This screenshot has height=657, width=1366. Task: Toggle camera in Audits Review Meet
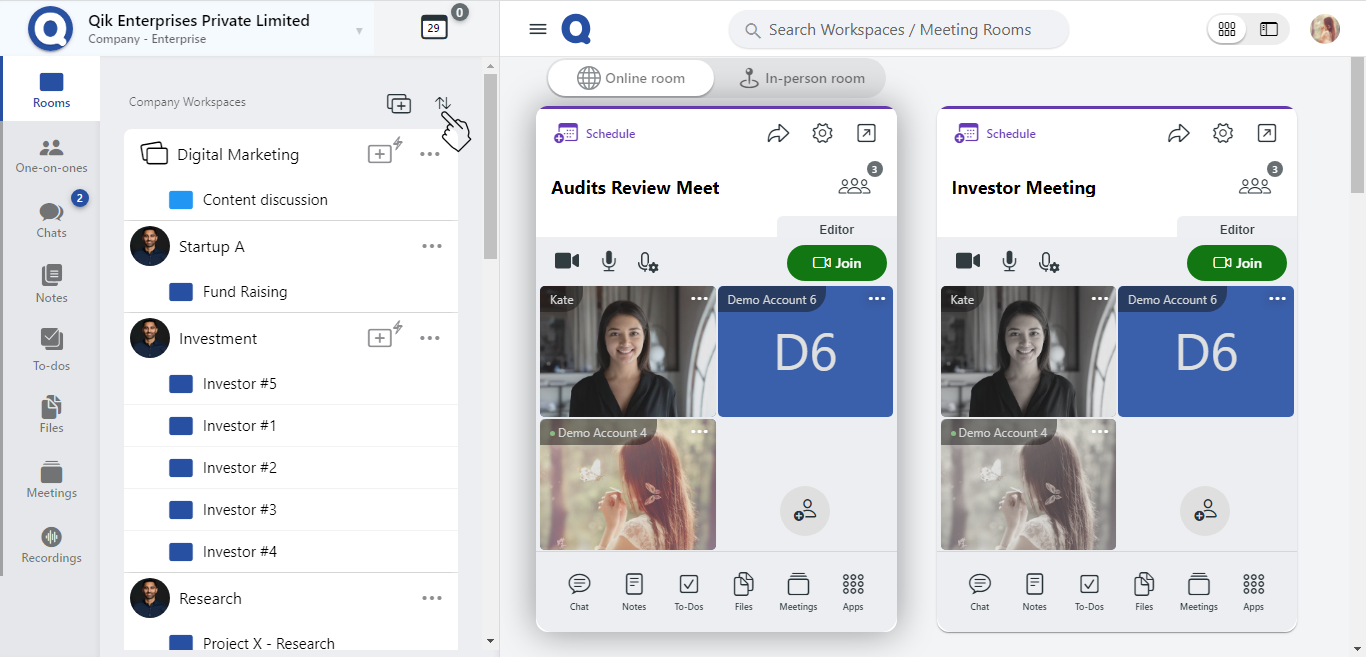tap(567, 262)
